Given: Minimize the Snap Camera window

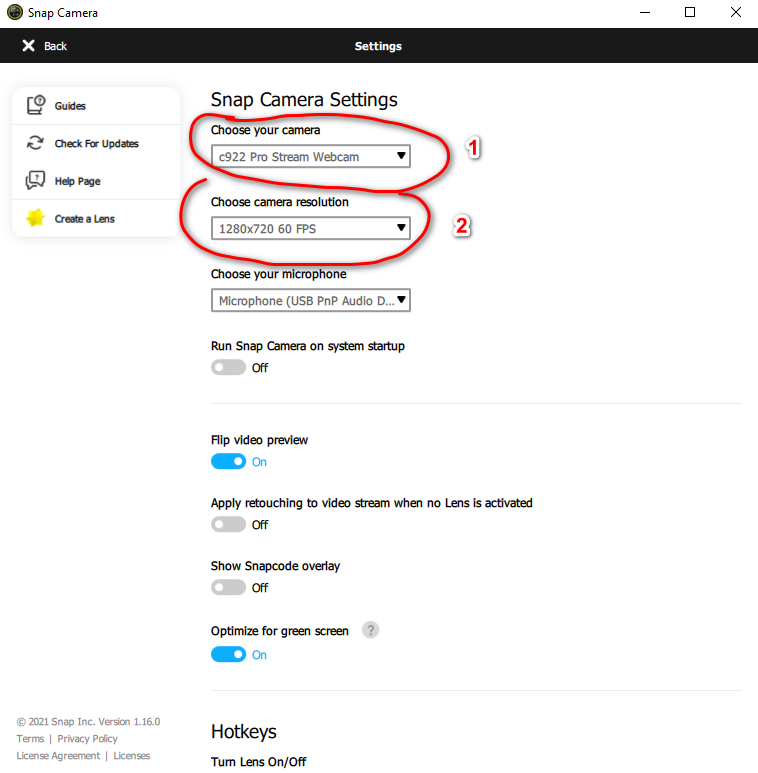Looking at the screenshot, I should [x=645, y=12].
